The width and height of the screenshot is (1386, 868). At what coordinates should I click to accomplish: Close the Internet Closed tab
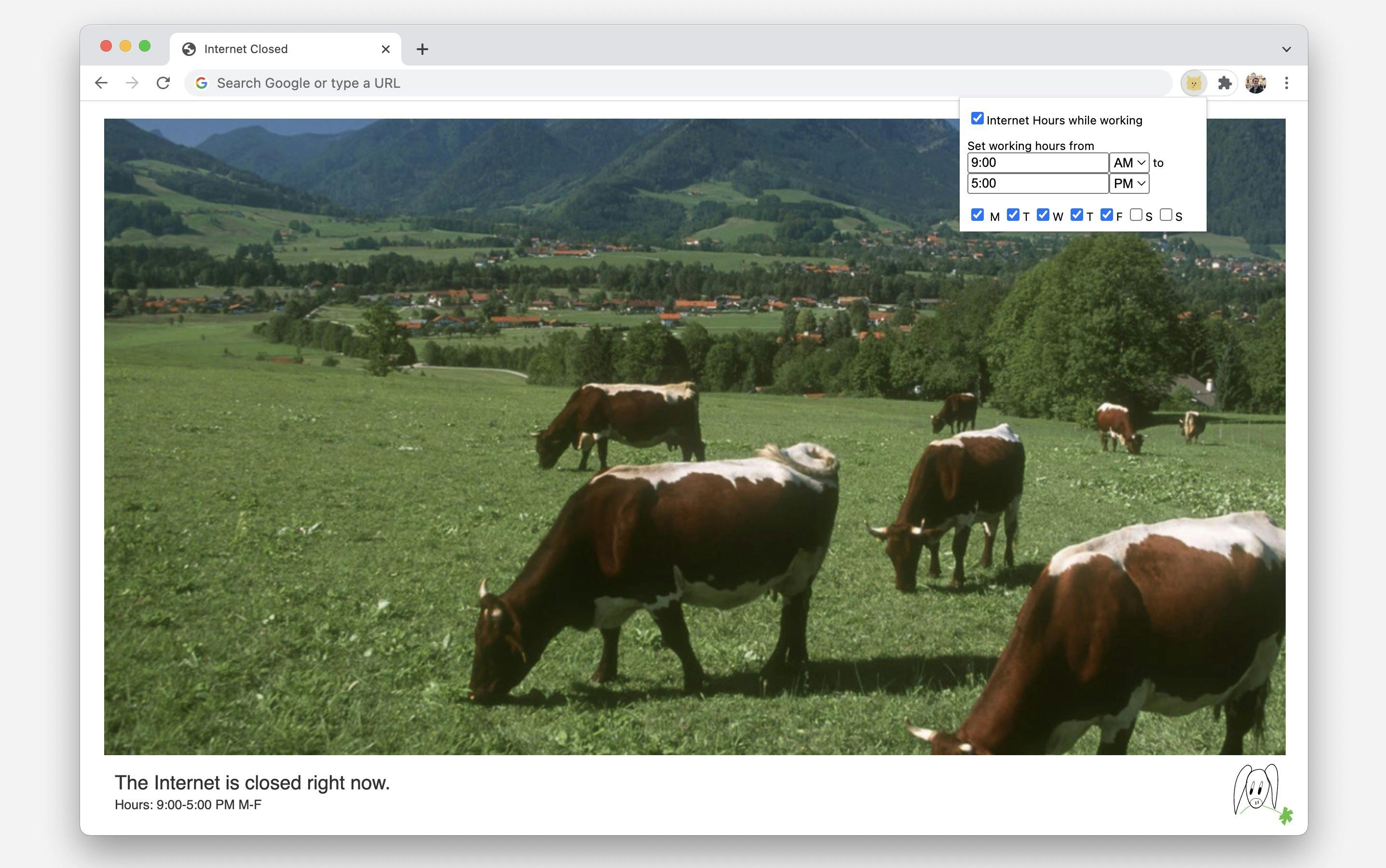coord(386,49)
